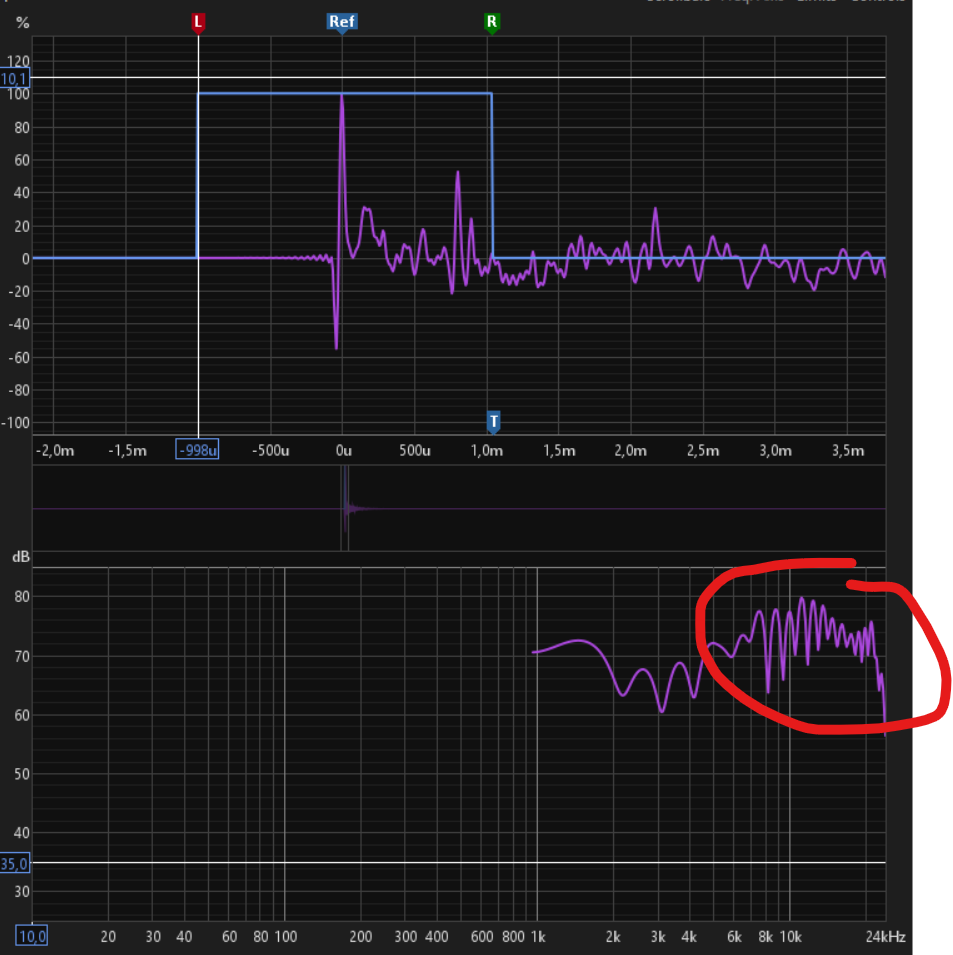Click the 1k frequency axis label
953x955 pixels.
tap(538, 937)
